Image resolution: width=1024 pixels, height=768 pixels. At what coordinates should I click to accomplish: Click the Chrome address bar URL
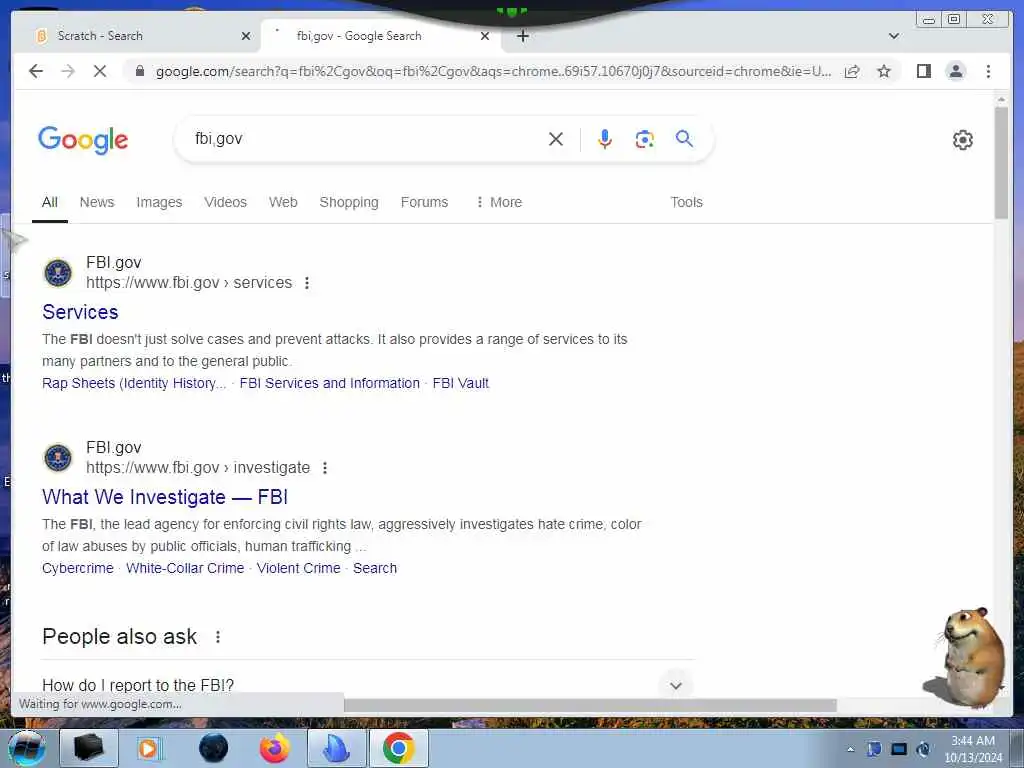point(493,71)
